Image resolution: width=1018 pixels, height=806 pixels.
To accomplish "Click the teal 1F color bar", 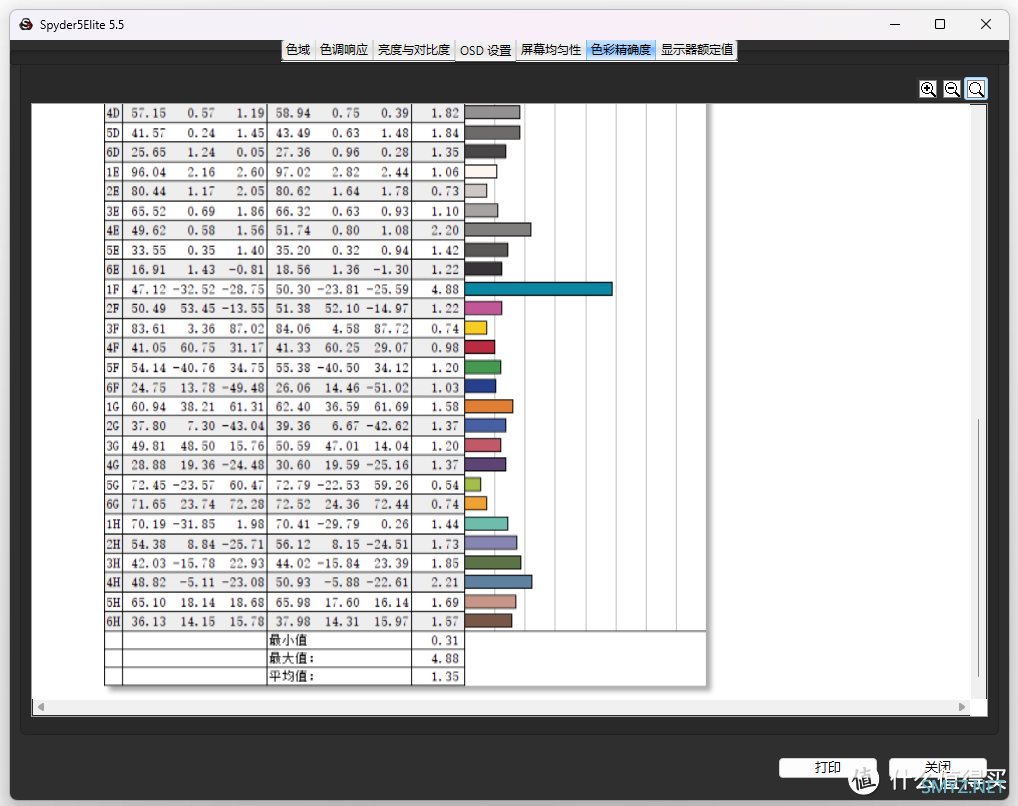I will pyautogui.click(x=538, y=289).
